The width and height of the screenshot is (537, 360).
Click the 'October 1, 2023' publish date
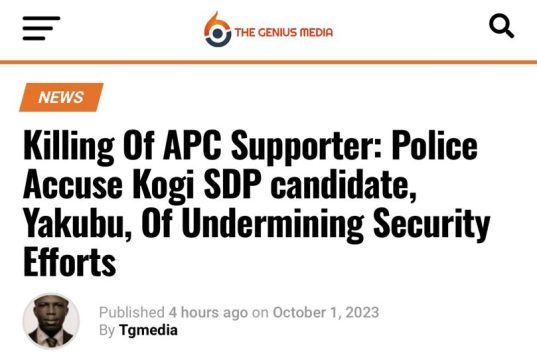326,312
